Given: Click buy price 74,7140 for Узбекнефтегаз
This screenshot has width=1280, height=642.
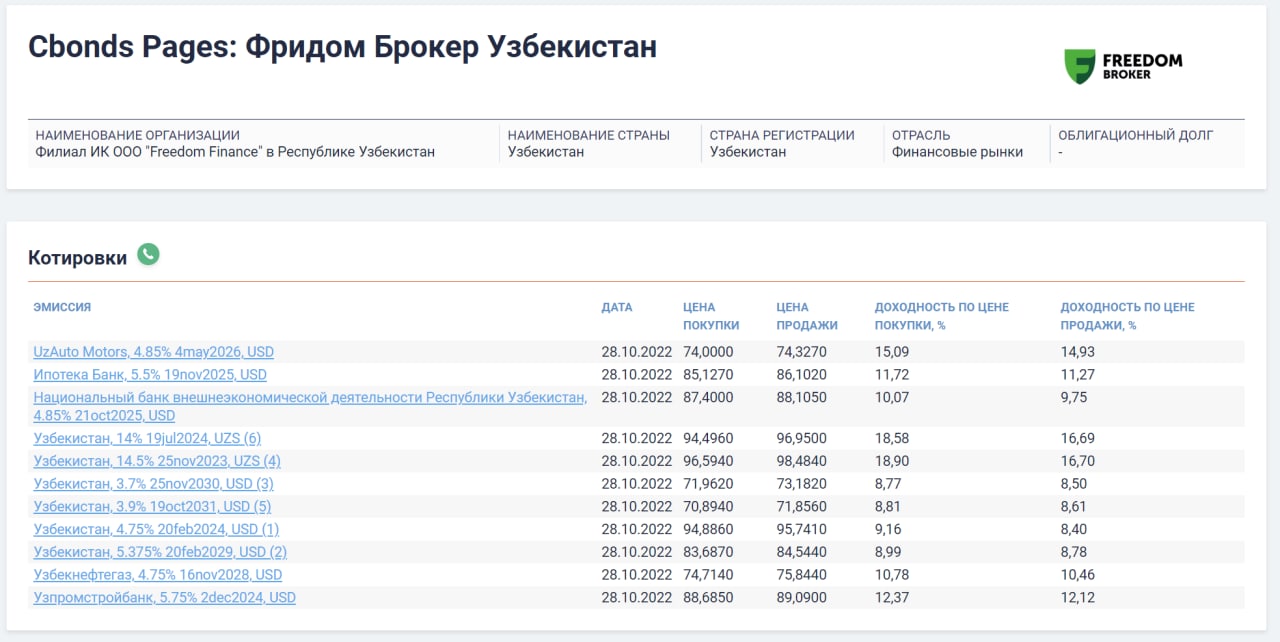Looking at the screenshot, I should (x=708, y=575).
